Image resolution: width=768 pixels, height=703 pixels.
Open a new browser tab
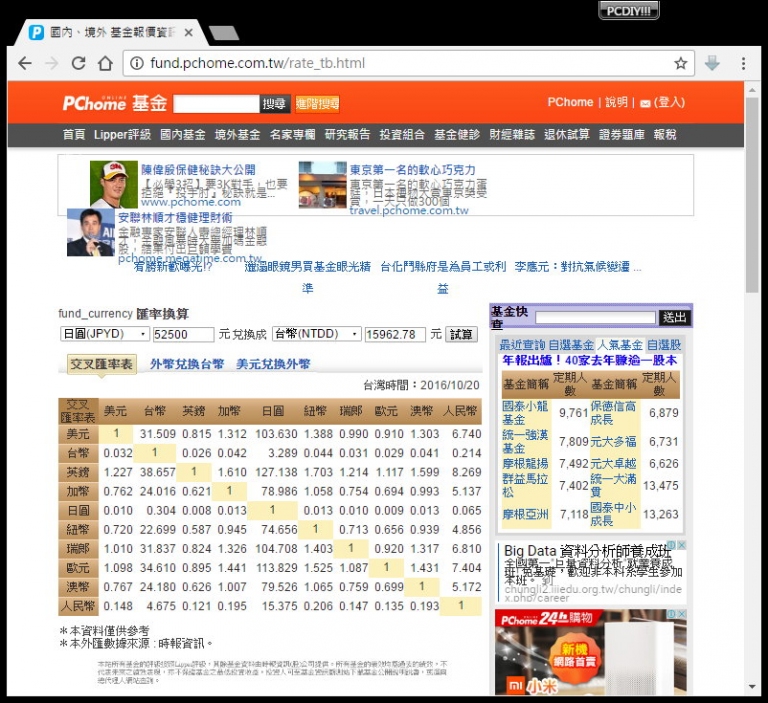pos(224,33)
